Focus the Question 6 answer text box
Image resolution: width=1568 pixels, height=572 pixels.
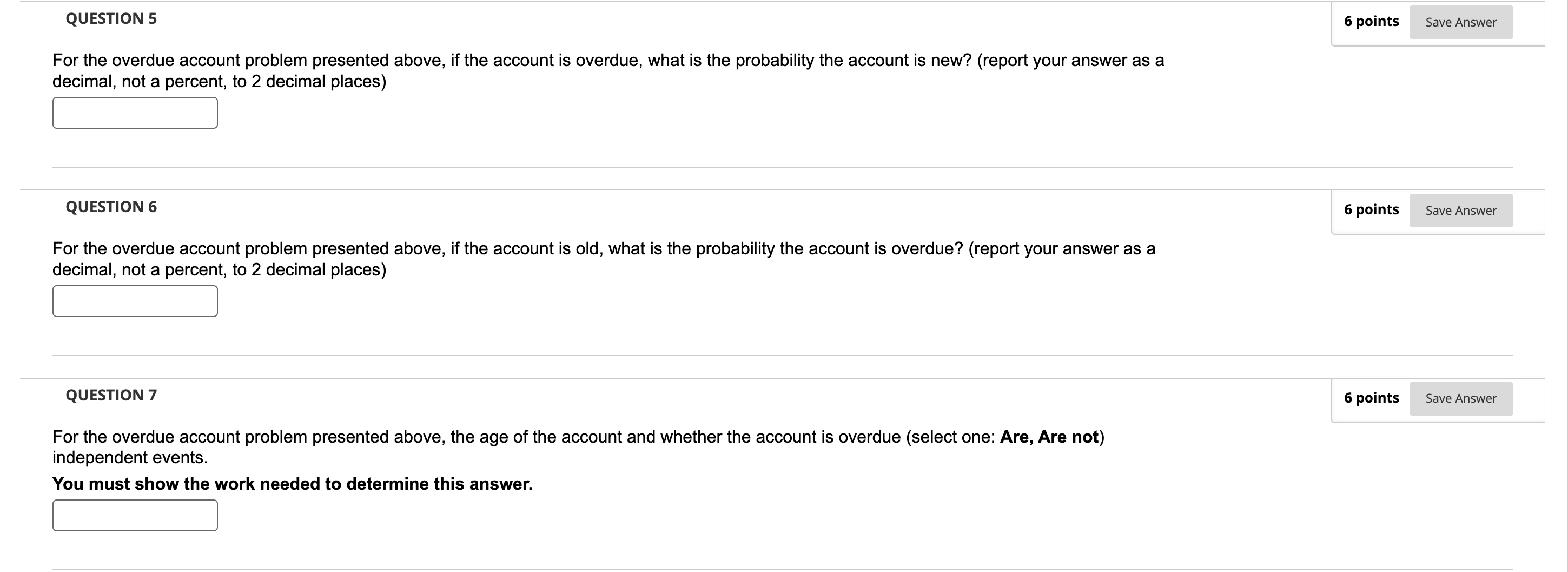click(x=135, y=301)
